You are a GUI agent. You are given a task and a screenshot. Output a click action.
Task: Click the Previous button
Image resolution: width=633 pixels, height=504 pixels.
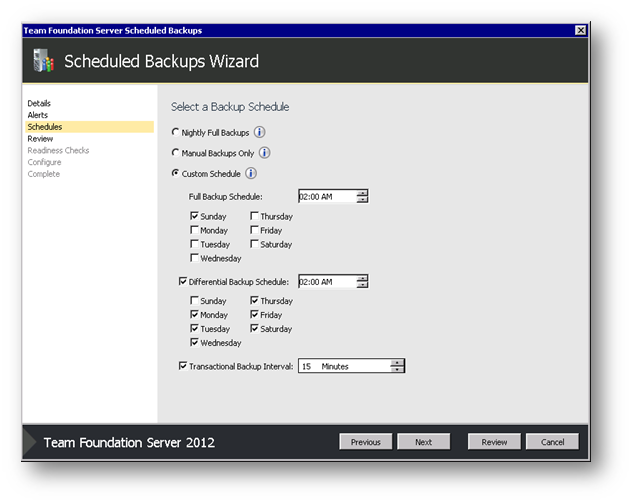pos(365,442)
